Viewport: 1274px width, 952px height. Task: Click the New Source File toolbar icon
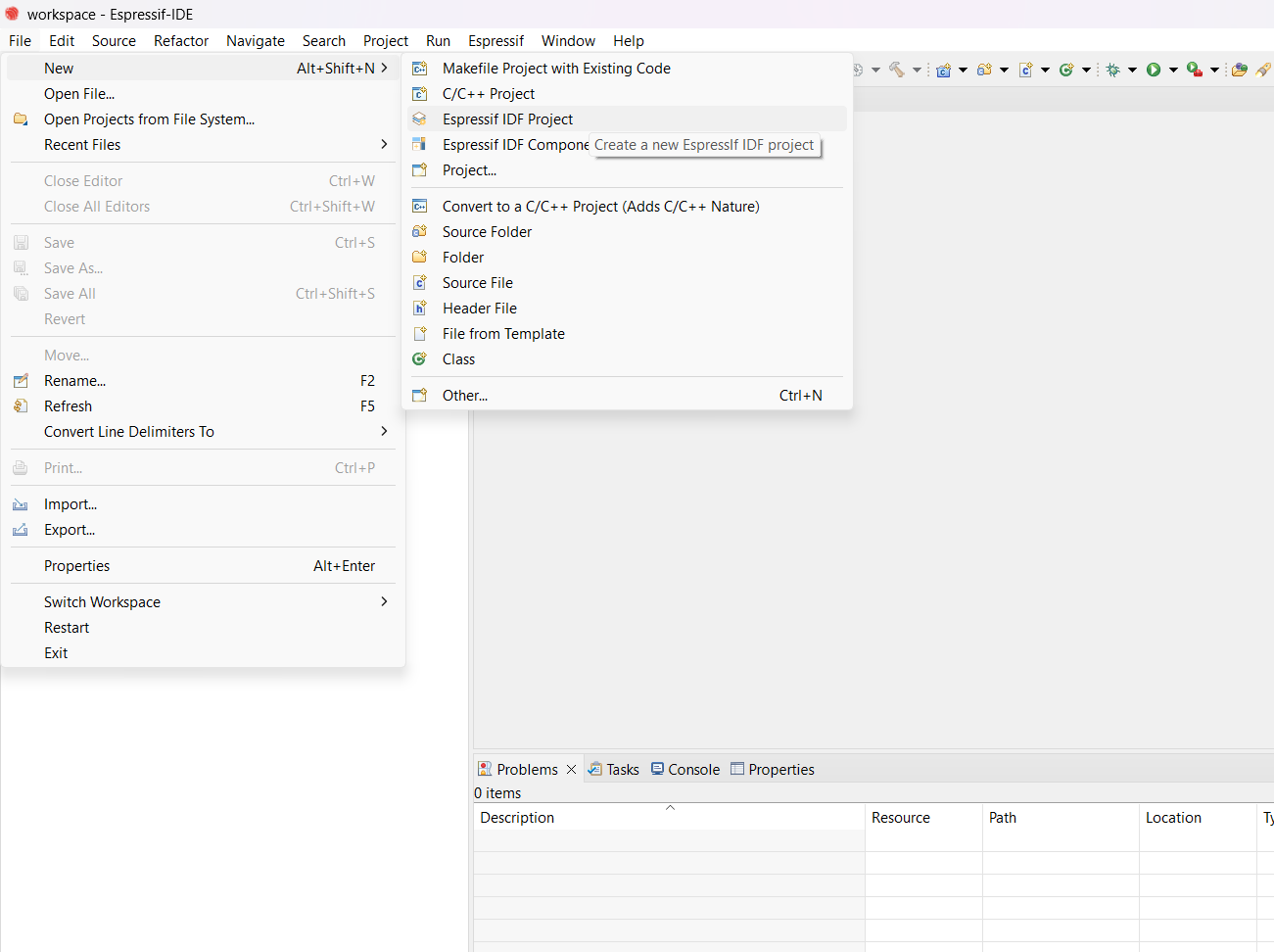pyautogui.click(x=1026, y=70)
